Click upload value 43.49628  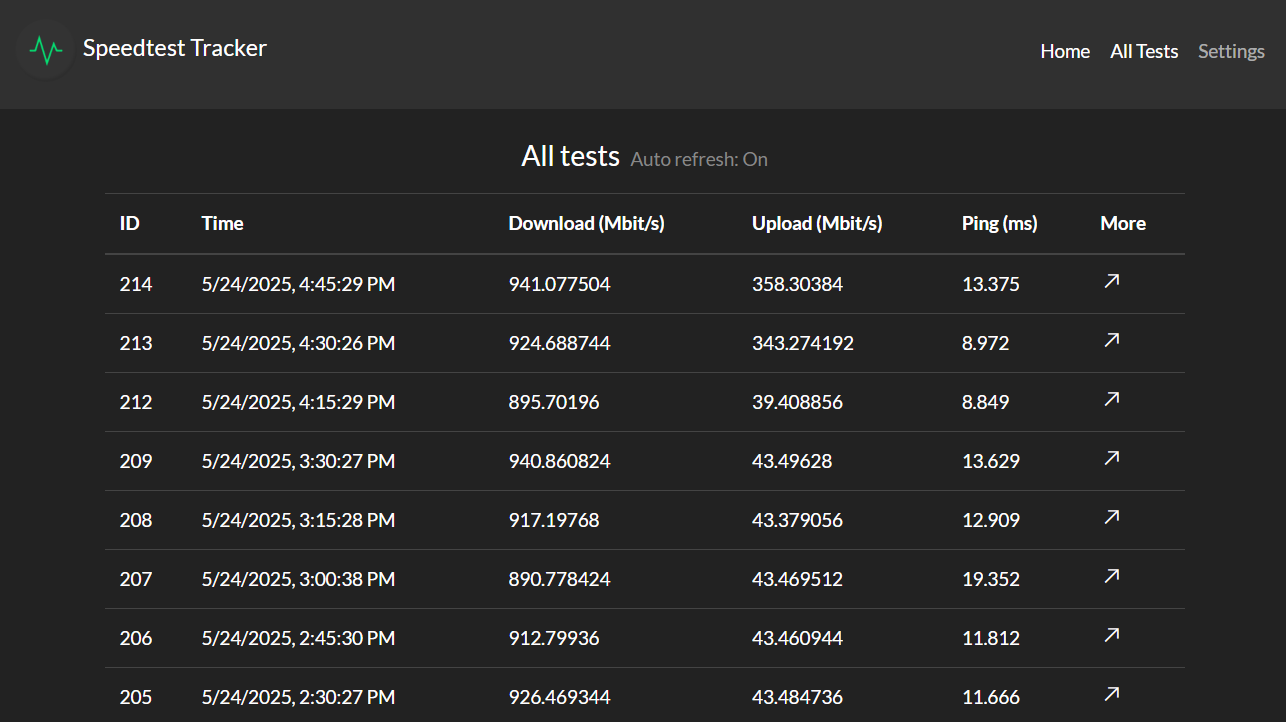coord(792,461)
